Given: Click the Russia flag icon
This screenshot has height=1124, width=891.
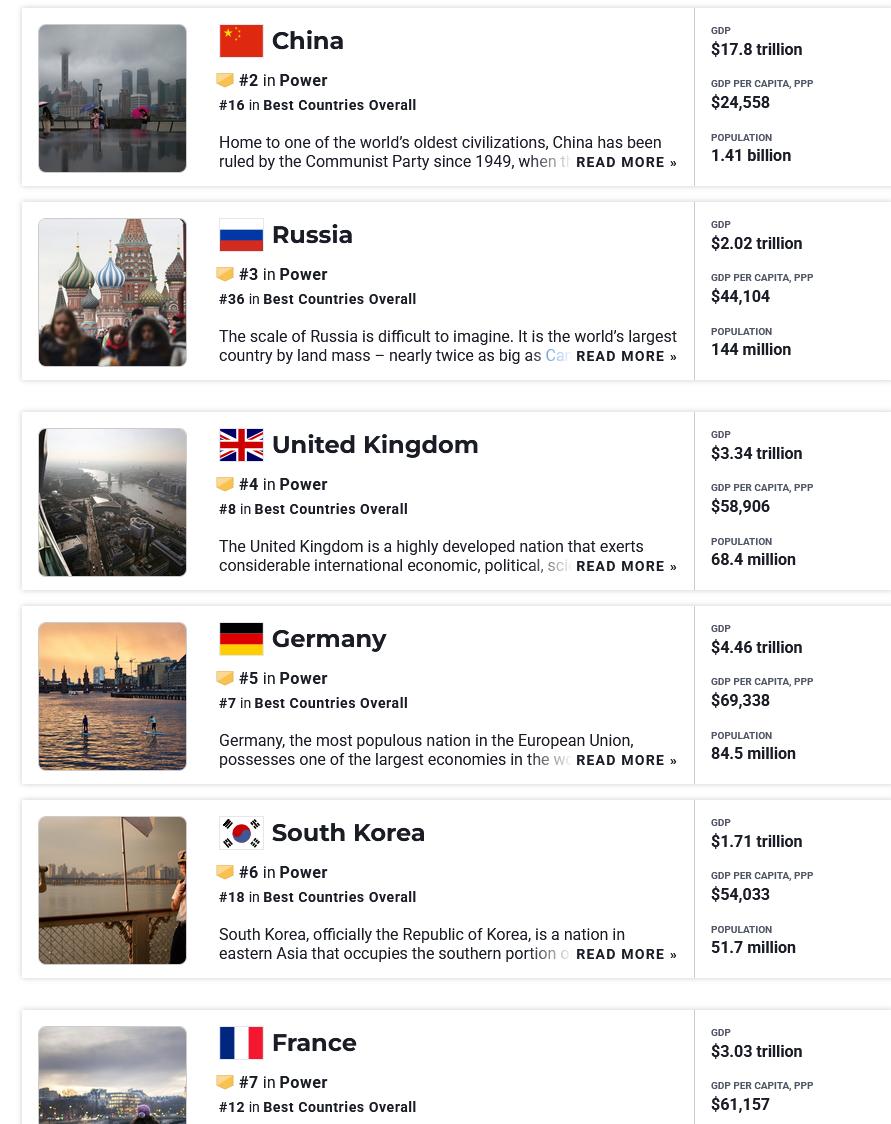Looking at the screenshot, I should [241, 235].
